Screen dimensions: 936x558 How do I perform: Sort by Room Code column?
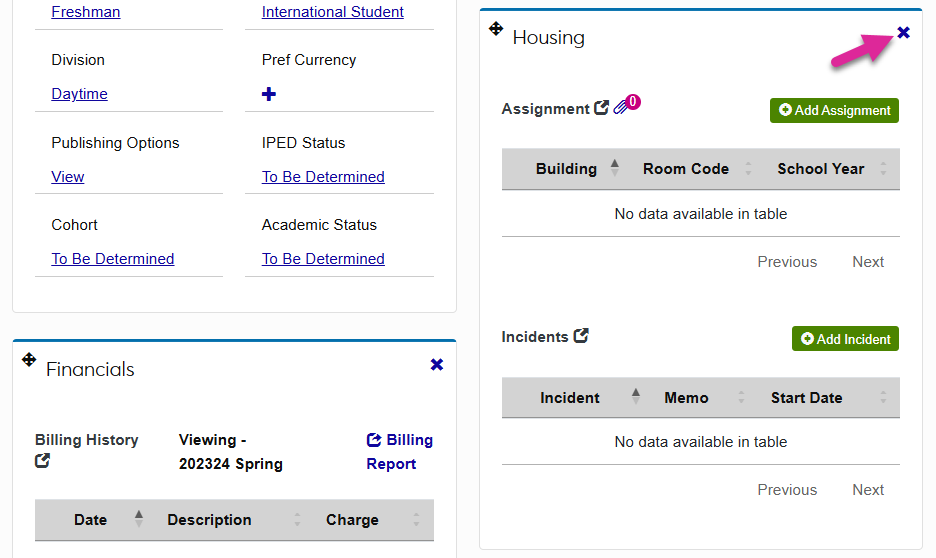click(686, 169)
